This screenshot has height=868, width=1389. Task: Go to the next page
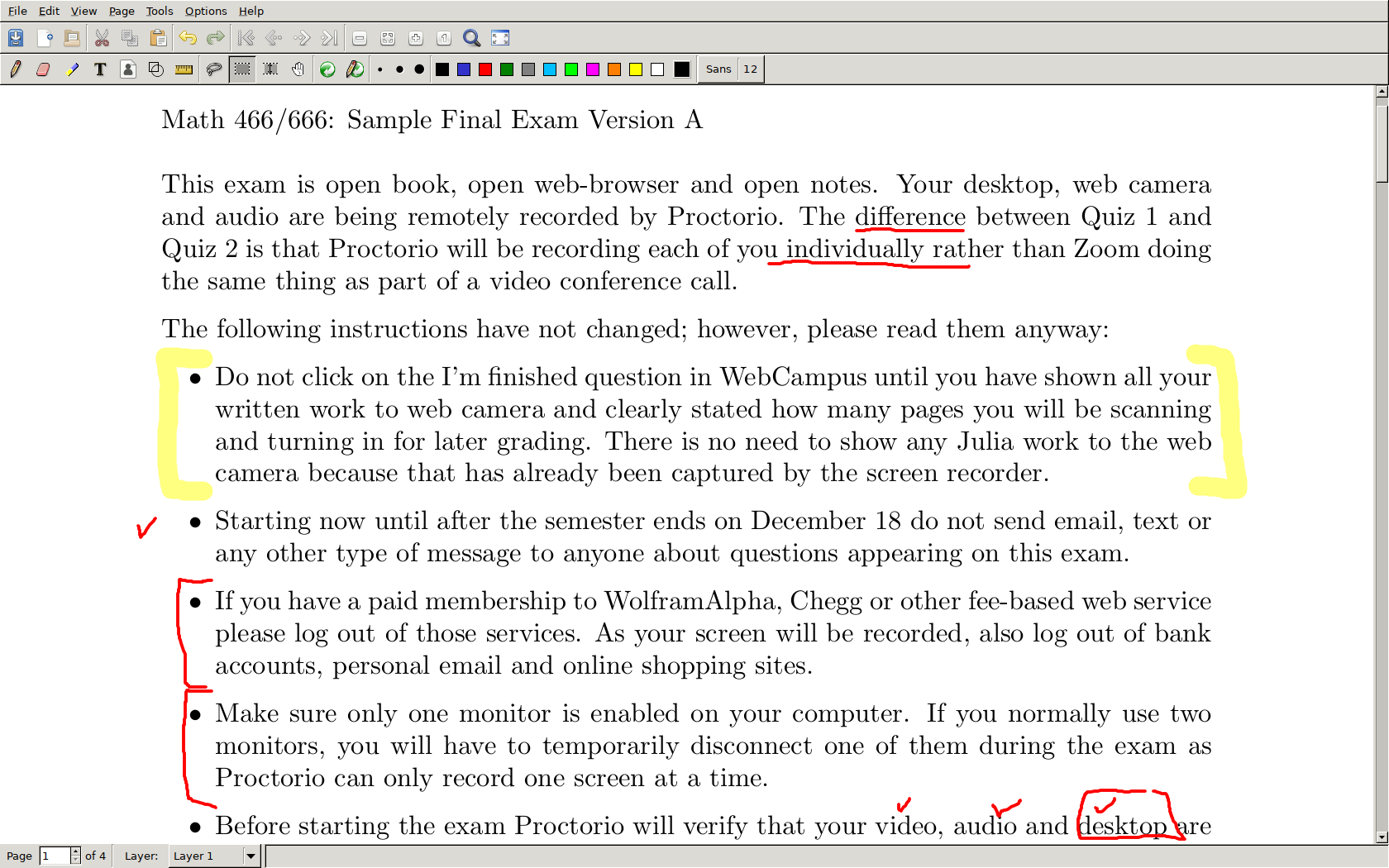(x=302, y=38)
